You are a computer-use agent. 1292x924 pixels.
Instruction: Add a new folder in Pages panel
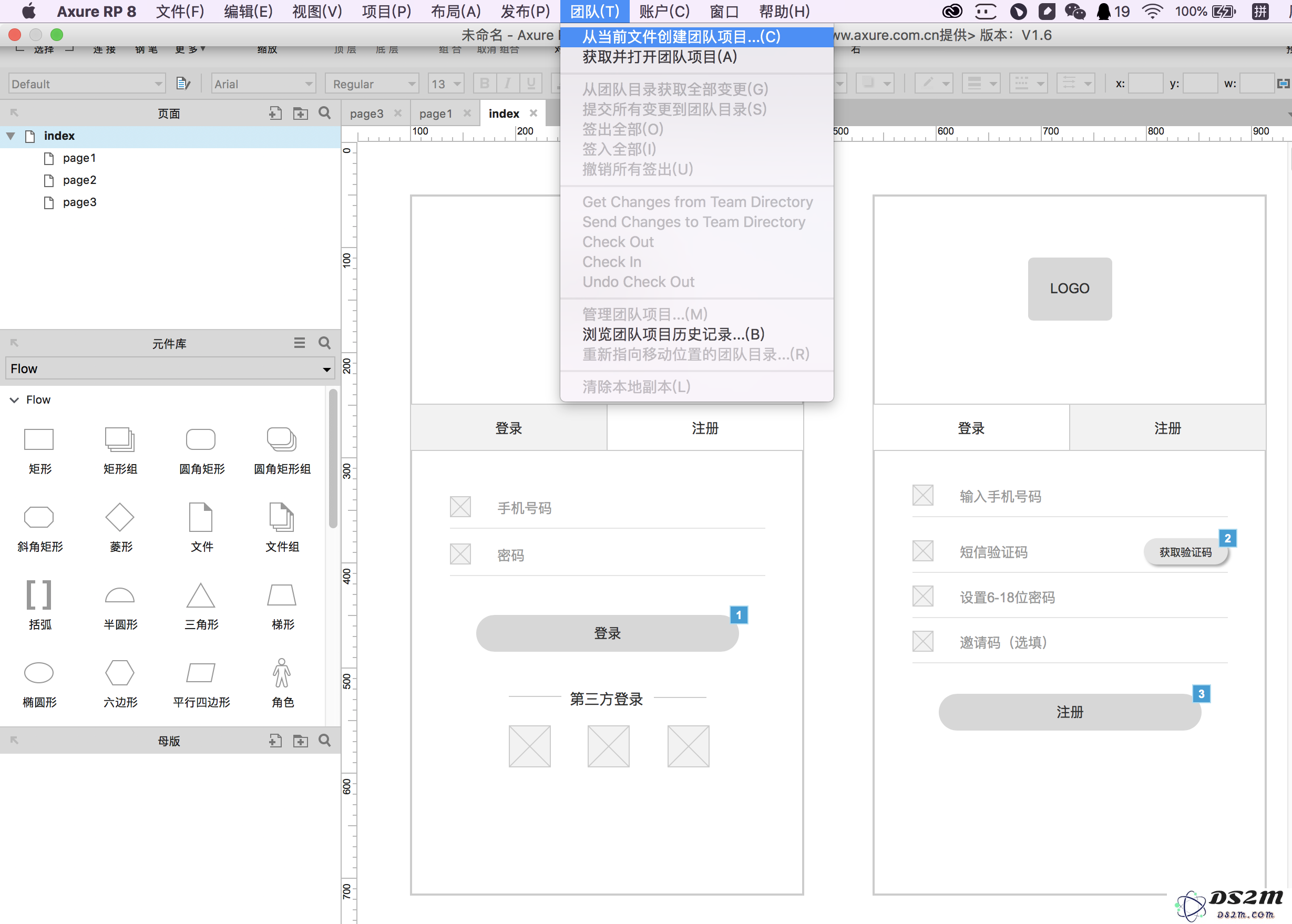300,113
